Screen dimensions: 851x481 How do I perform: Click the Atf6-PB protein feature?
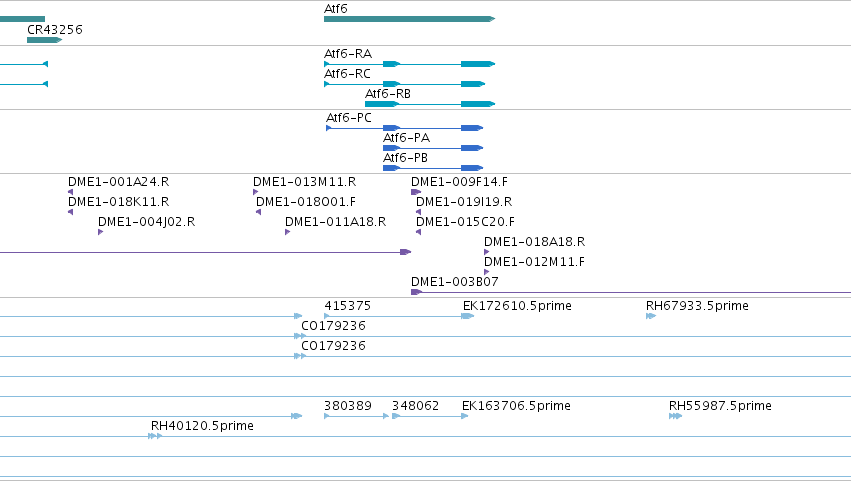coord(433,168)
